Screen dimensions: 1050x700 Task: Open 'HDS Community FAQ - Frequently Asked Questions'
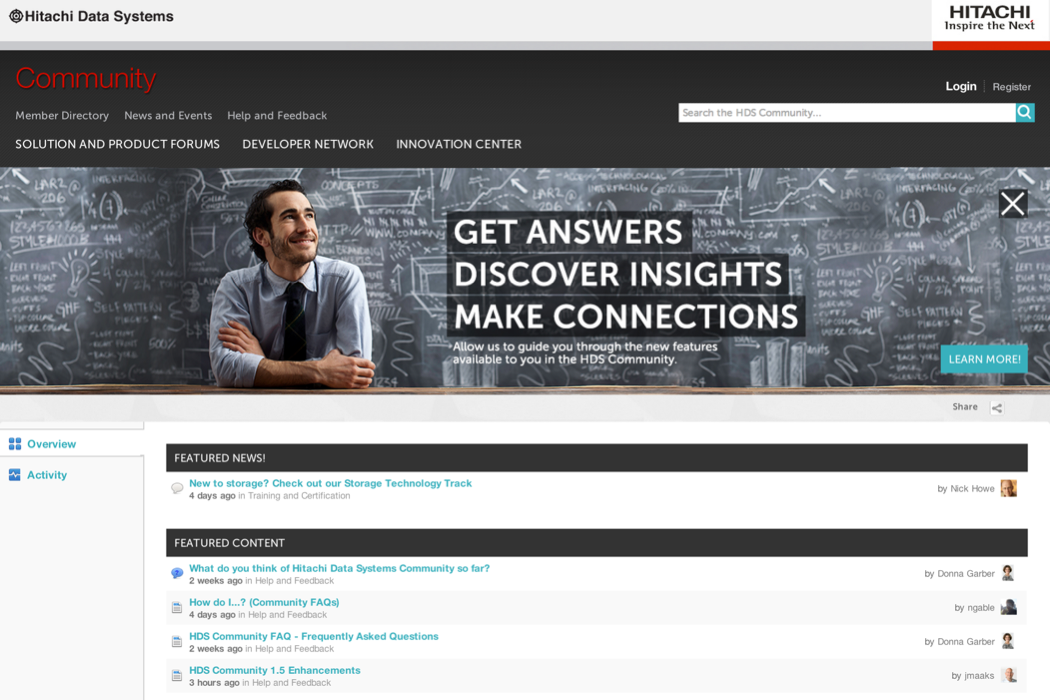coord(313,636)
